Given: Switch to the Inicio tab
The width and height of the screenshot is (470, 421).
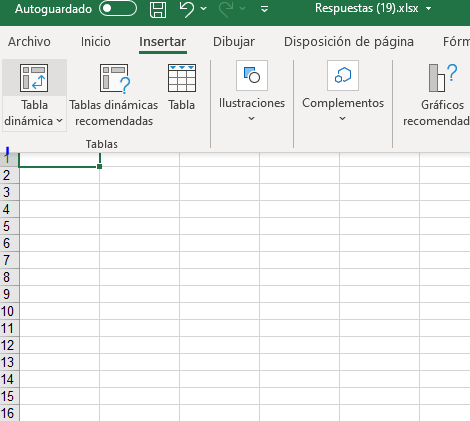Looking at the screenshot, I should click(x=96, y=42).
